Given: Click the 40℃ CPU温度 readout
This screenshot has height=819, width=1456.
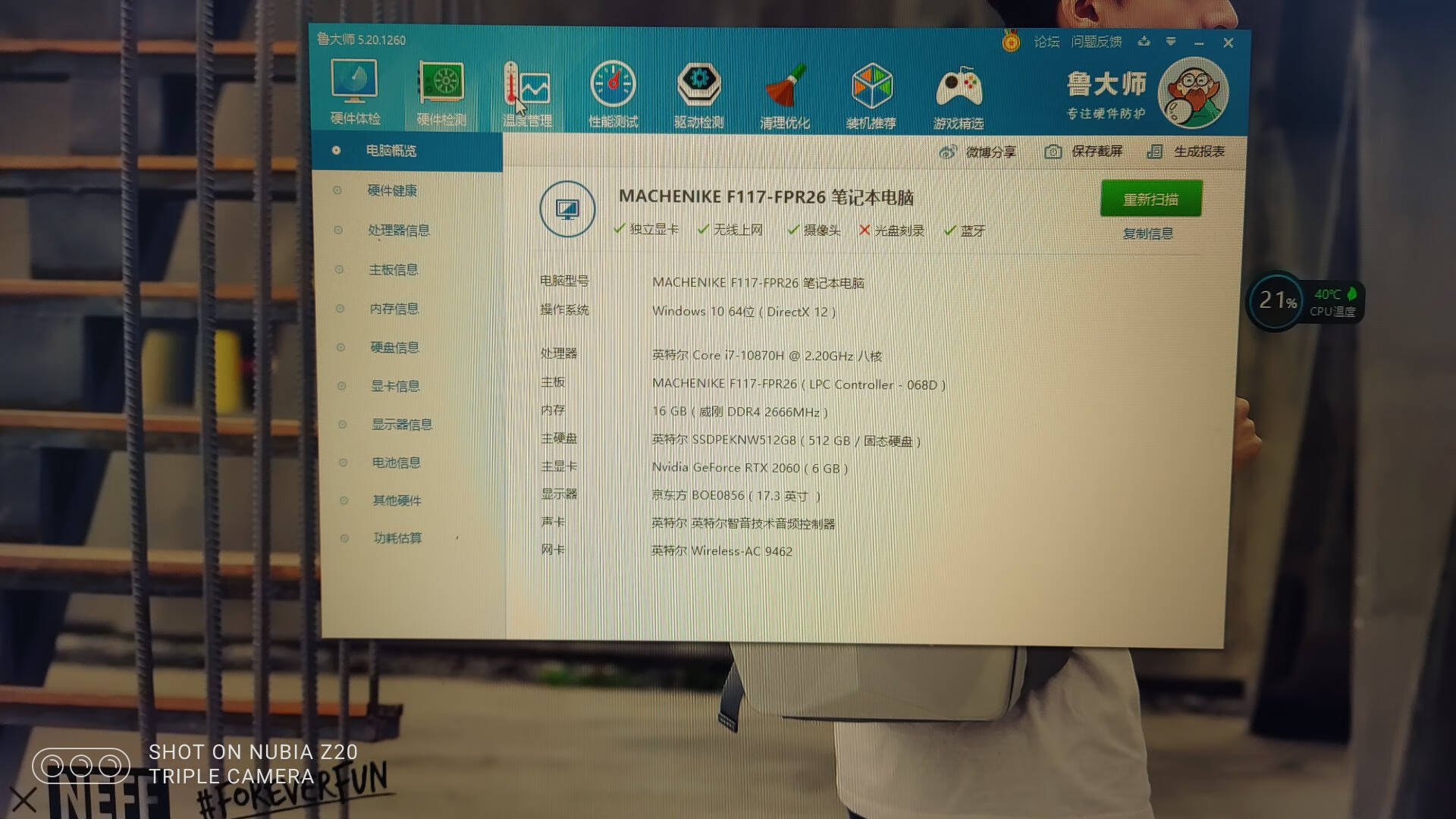Looking at the screenshot, I should [x=1333, y=303].
